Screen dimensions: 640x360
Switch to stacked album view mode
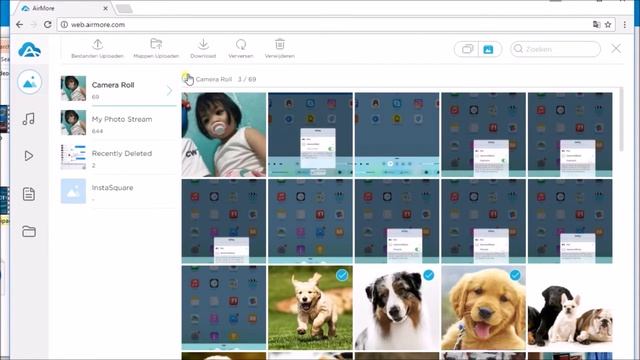467,49
